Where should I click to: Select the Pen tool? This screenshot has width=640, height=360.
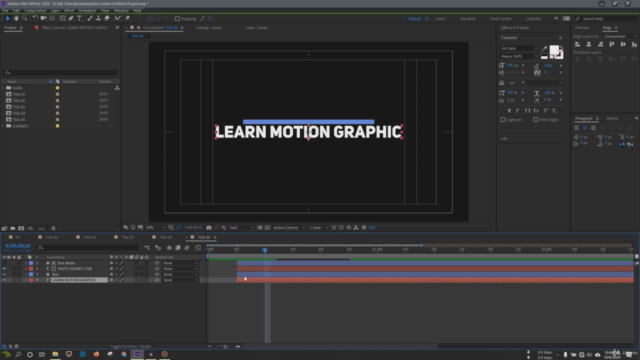click(71, 18)
